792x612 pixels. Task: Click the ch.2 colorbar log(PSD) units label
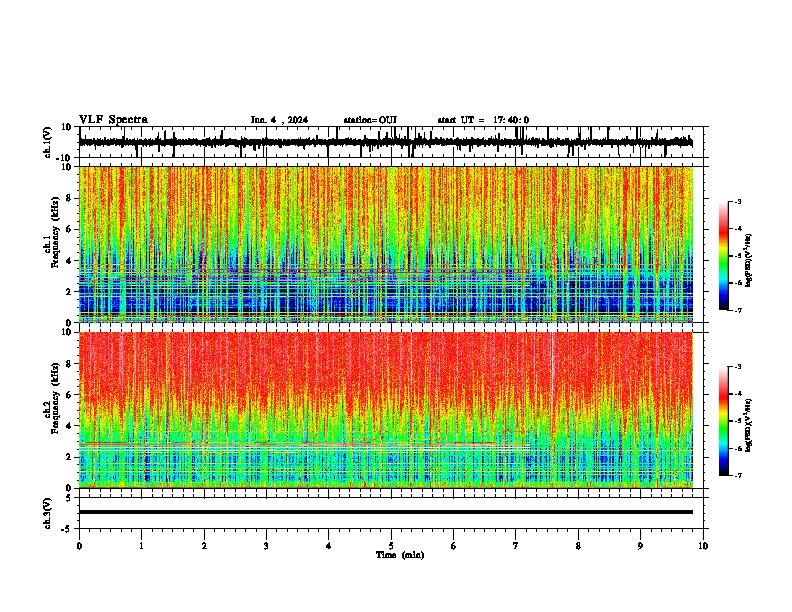749,426
